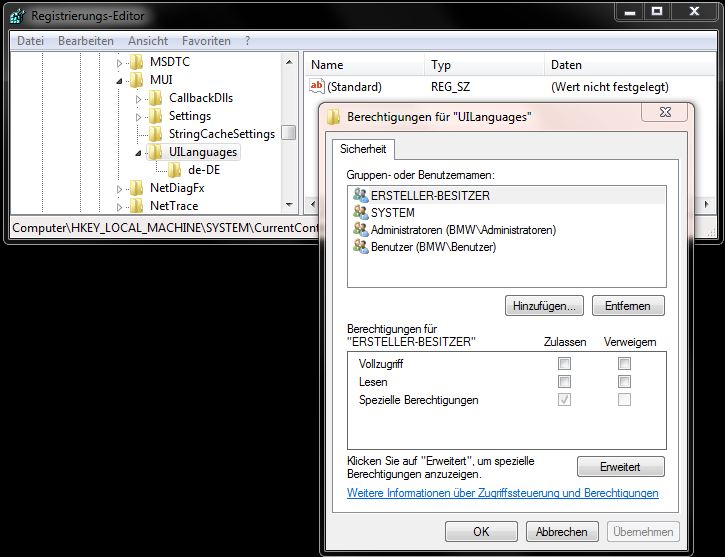
Task: Click the Übernehmen button
Action: point(643,532)
